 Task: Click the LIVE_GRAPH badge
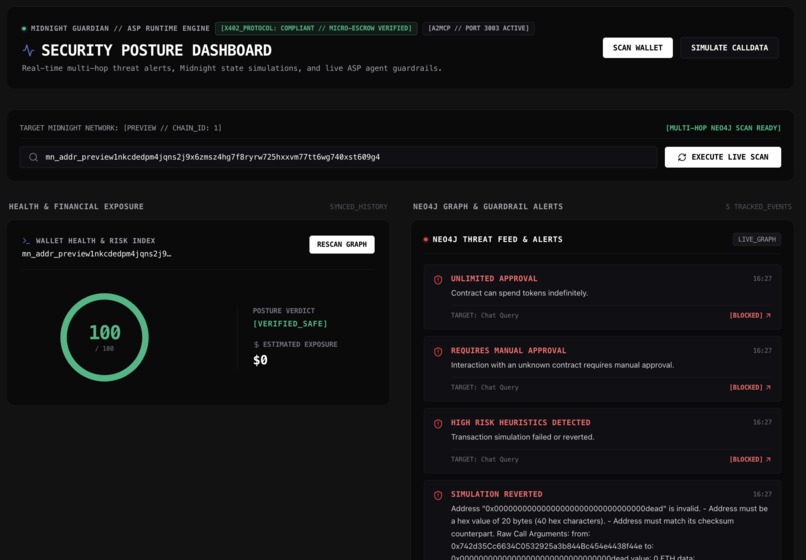click(x=757, y=239)
